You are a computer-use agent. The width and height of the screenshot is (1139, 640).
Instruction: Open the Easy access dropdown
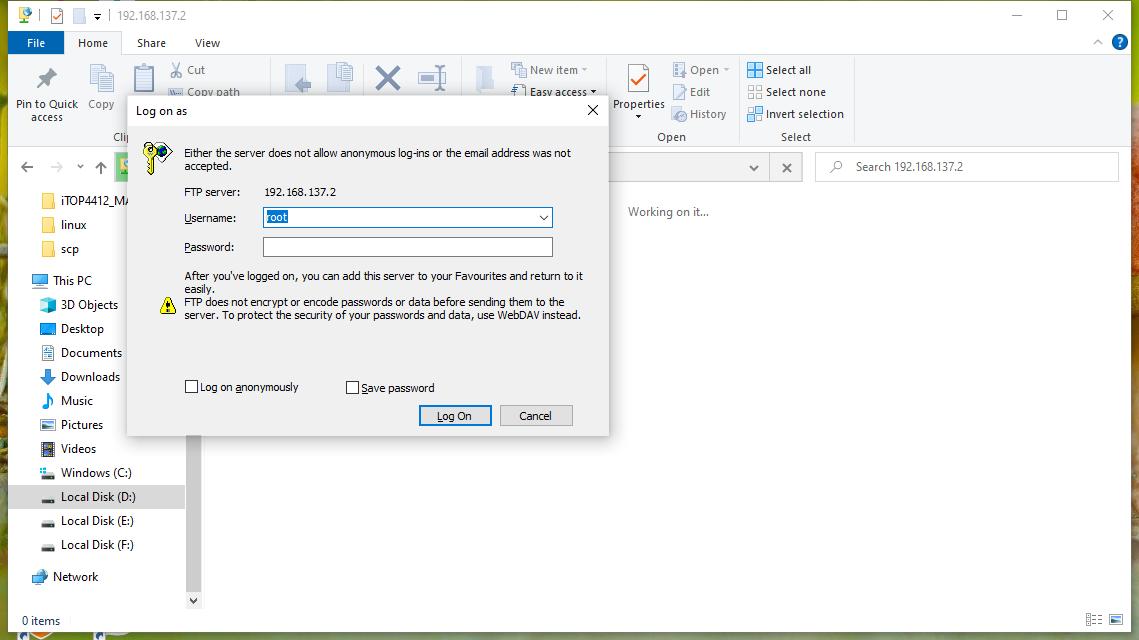coord(593,92)
